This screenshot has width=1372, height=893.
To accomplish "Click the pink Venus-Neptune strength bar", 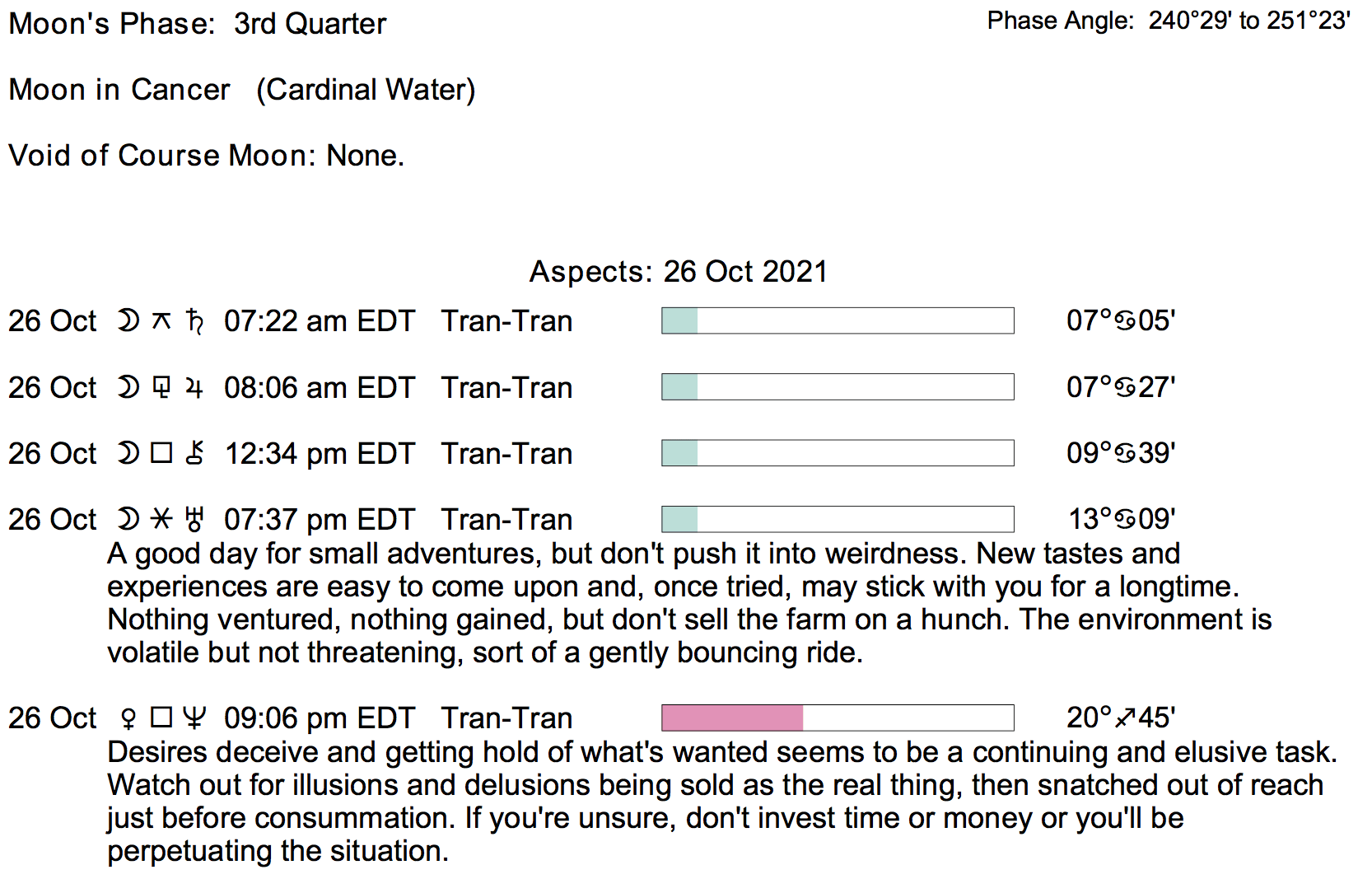I will tap(732, 718).
